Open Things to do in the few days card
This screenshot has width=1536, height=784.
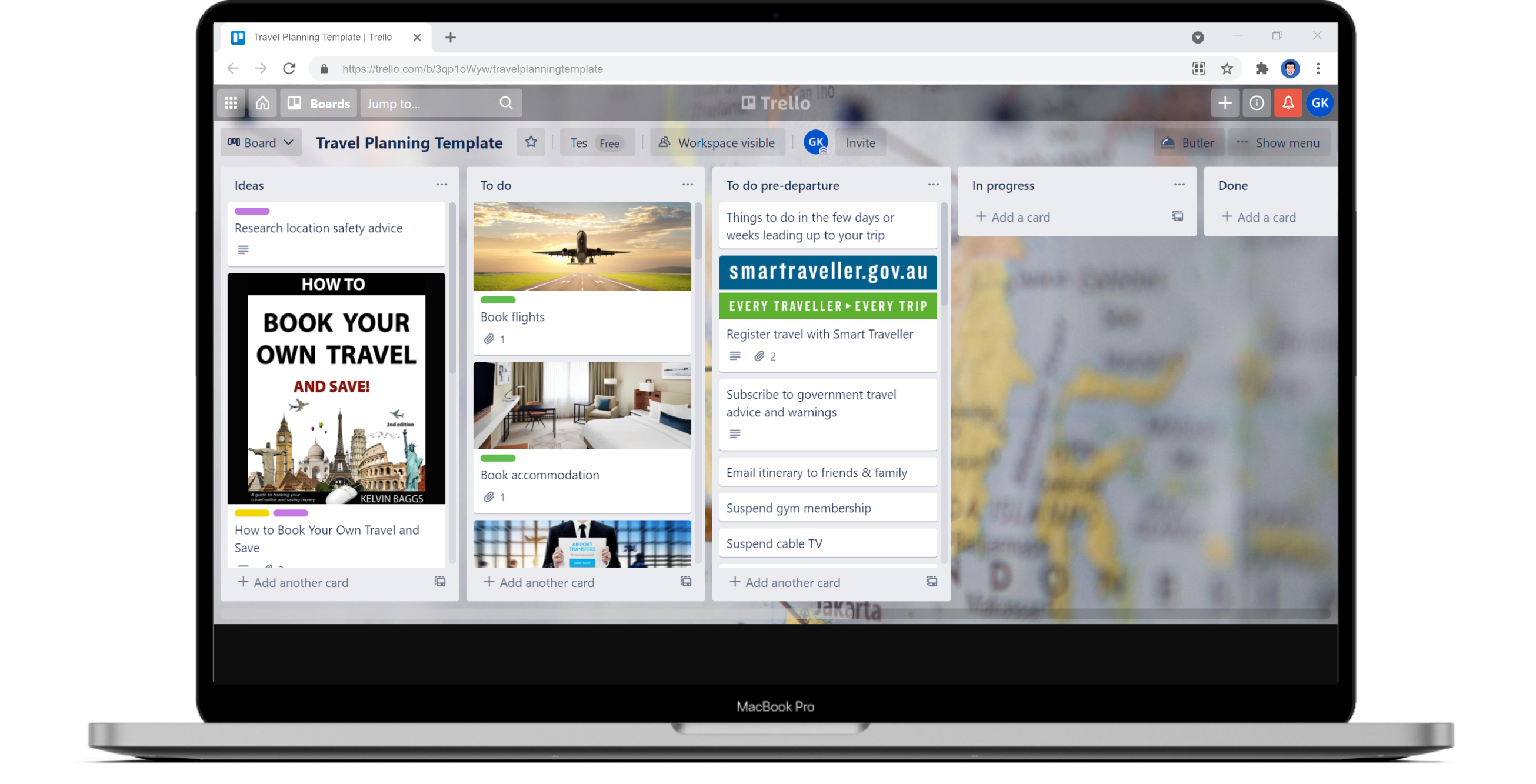tap(828, 226)
